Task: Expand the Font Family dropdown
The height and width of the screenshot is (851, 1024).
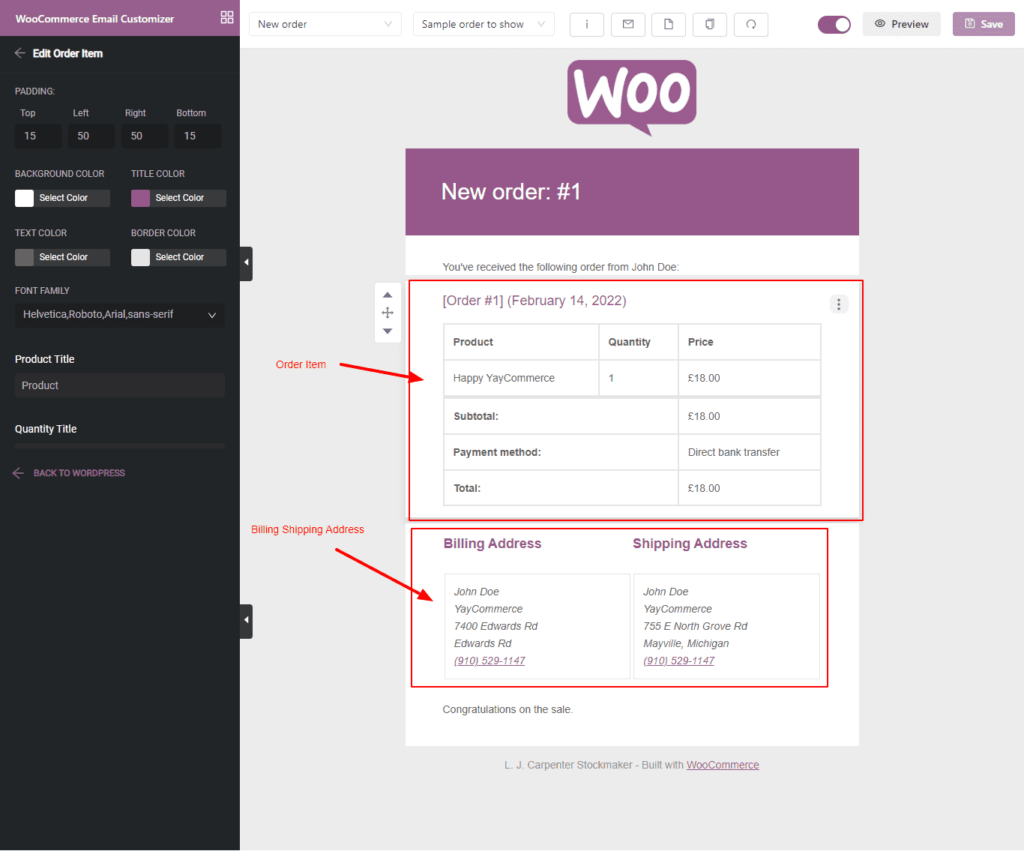Action: (120, 315)
